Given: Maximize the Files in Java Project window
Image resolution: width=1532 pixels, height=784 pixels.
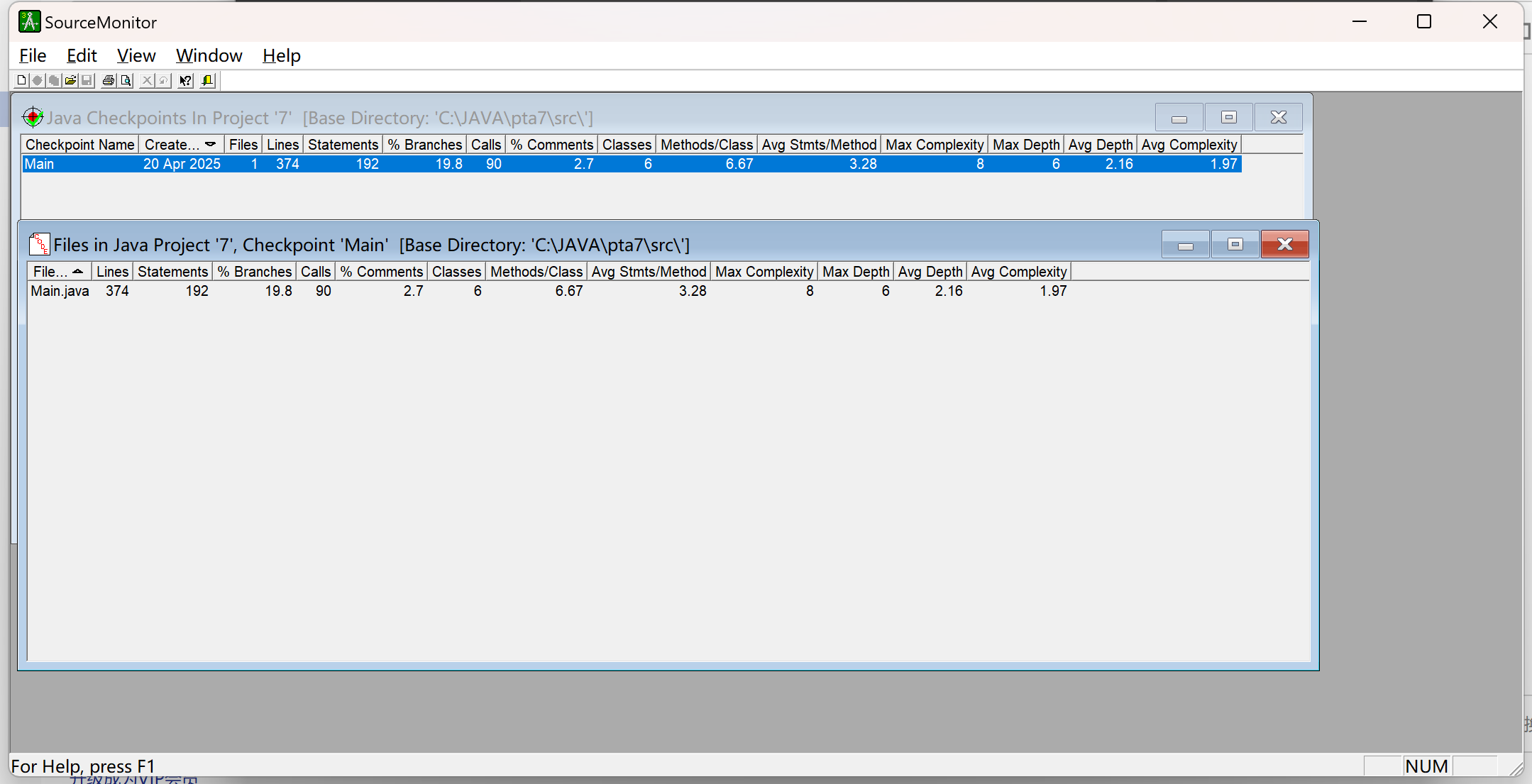Looking at the screenshot, I should coord(1235,245).
